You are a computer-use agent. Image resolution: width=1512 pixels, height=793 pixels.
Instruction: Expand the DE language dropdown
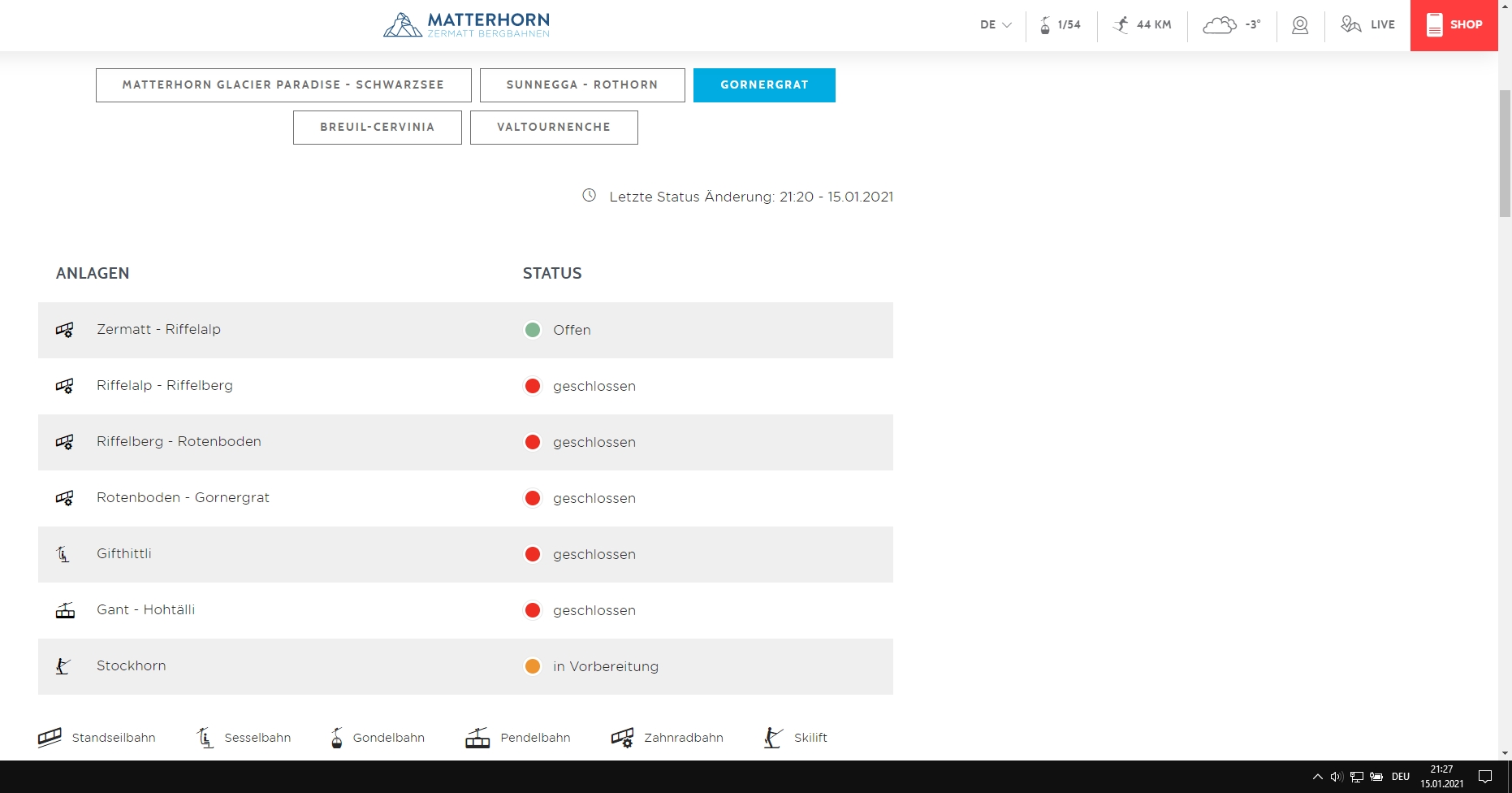point(996,25)
